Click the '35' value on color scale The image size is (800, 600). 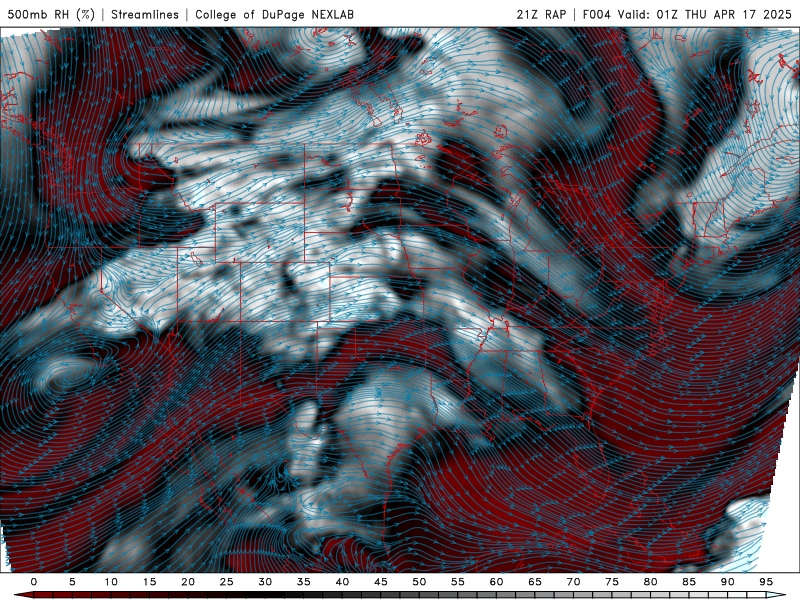pyautogui.click(x=304, y=582)
